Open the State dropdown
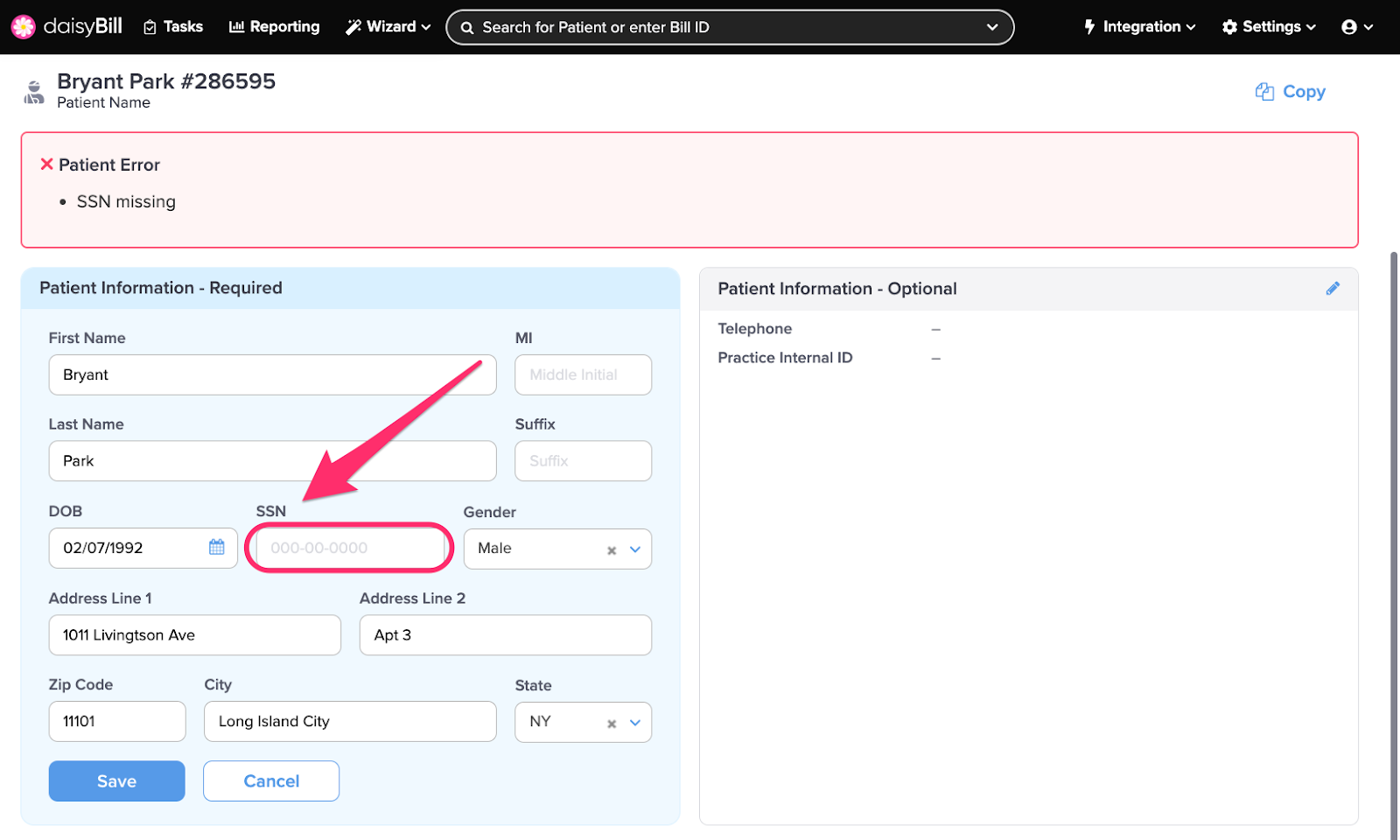This screenshot has height=840, width=1400. [x=635, y=723]
